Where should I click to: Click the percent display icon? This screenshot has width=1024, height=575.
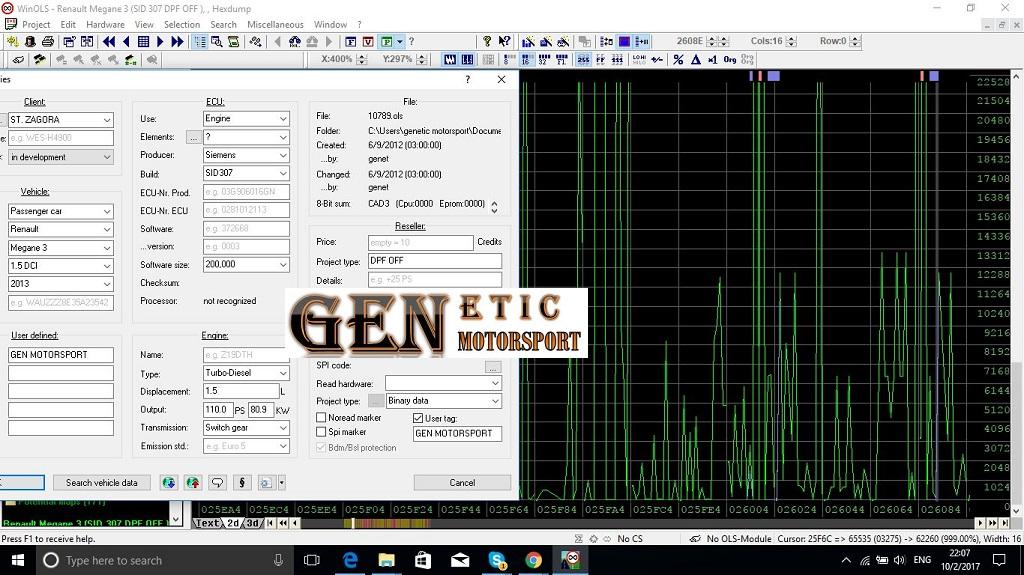(x=678, y=60)
